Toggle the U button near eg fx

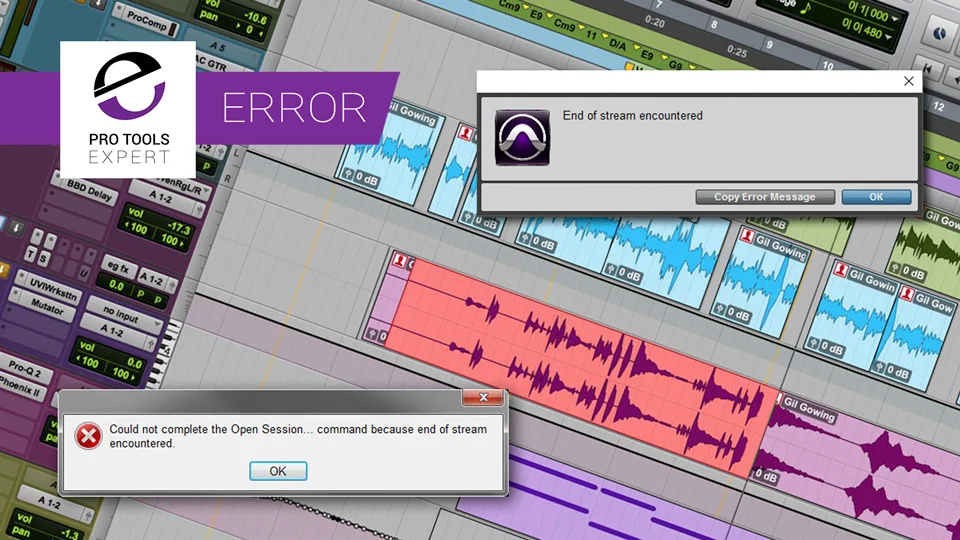[83, 275]
